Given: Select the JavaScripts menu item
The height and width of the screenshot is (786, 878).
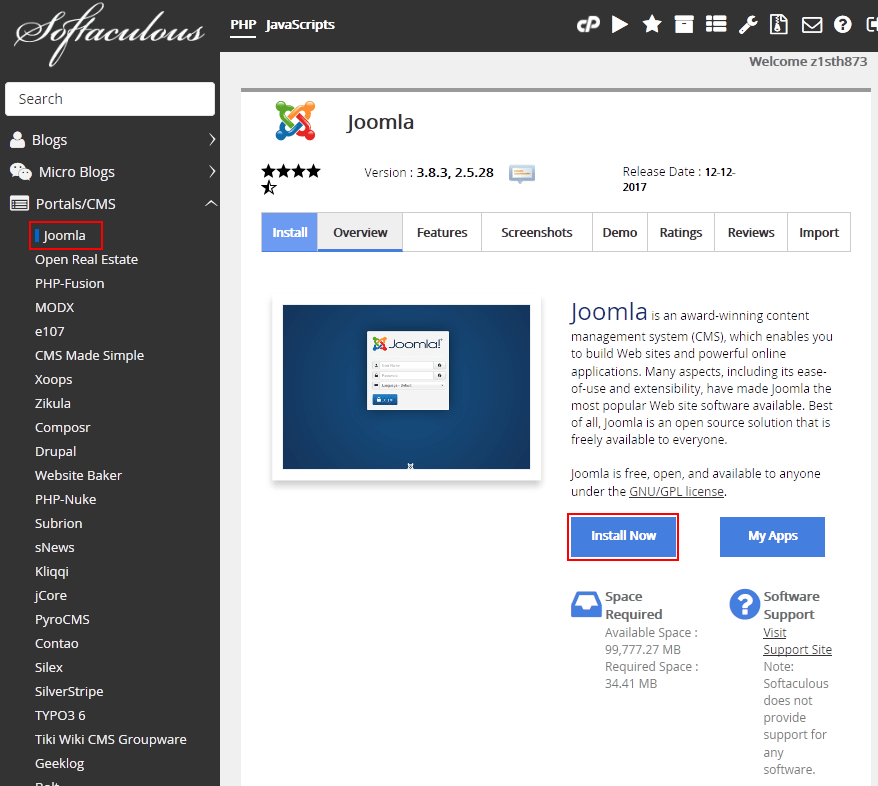Looking at the screenshot, I should pos(300,25).
